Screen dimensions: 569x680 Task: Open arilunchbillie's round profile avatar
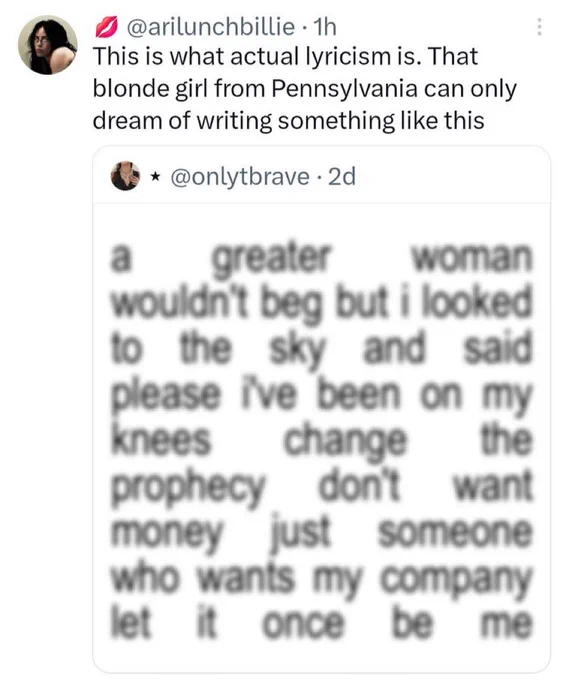48,45
